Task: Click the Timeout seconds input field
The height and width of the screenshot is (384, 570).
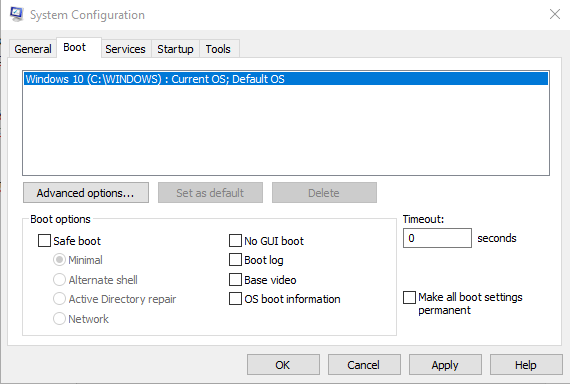Action: 437,238
